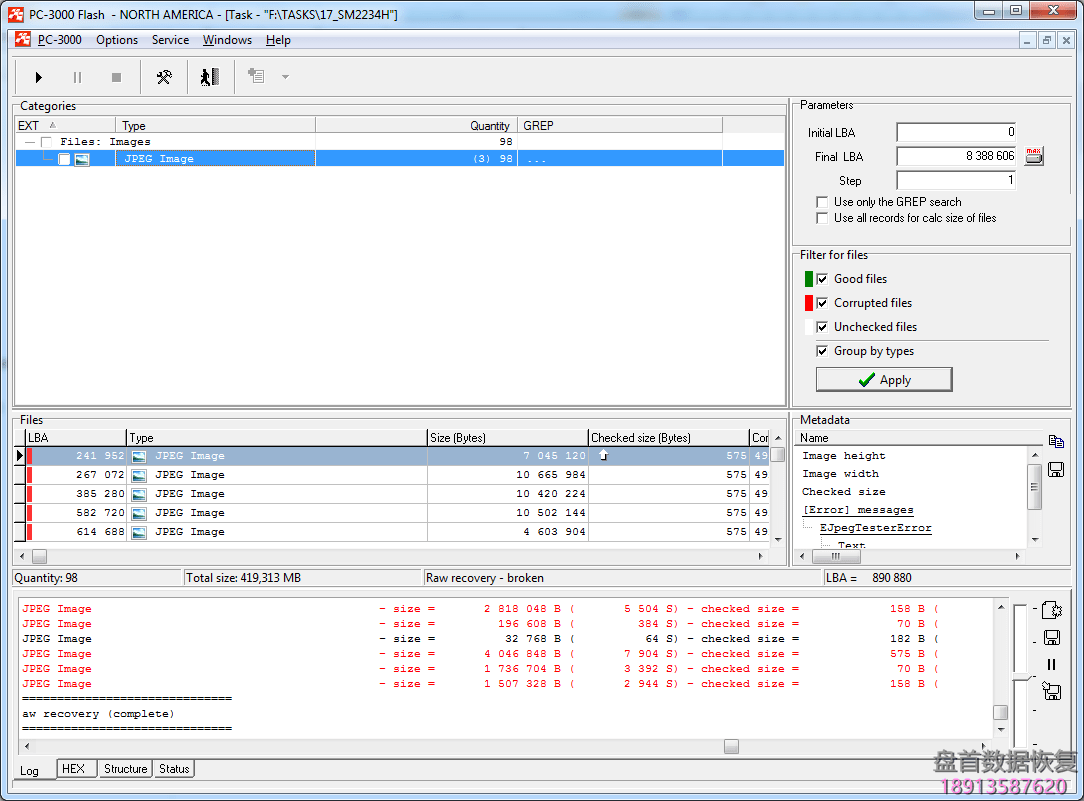Image resolution: width=1084 pixels, height=801 pixels.
Task: Toggle the Good files filter checkbox
Action: click(823, 279)
